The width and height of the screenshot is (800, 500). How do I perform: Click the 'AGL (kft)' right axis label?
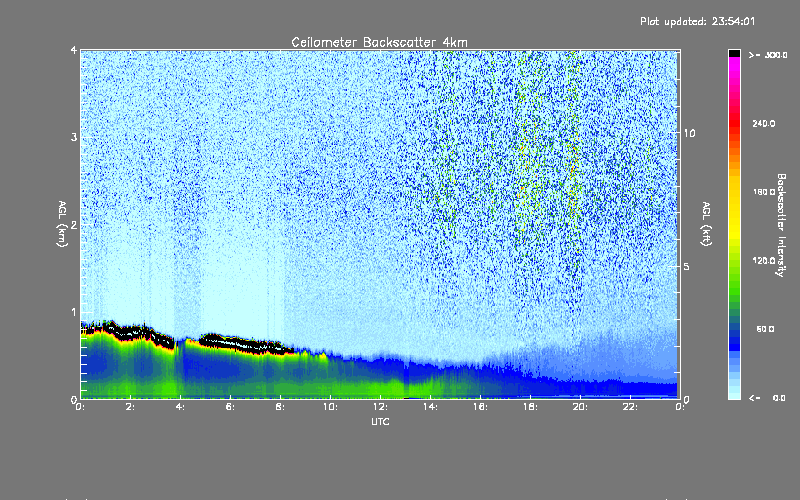[x=707, y=224]
